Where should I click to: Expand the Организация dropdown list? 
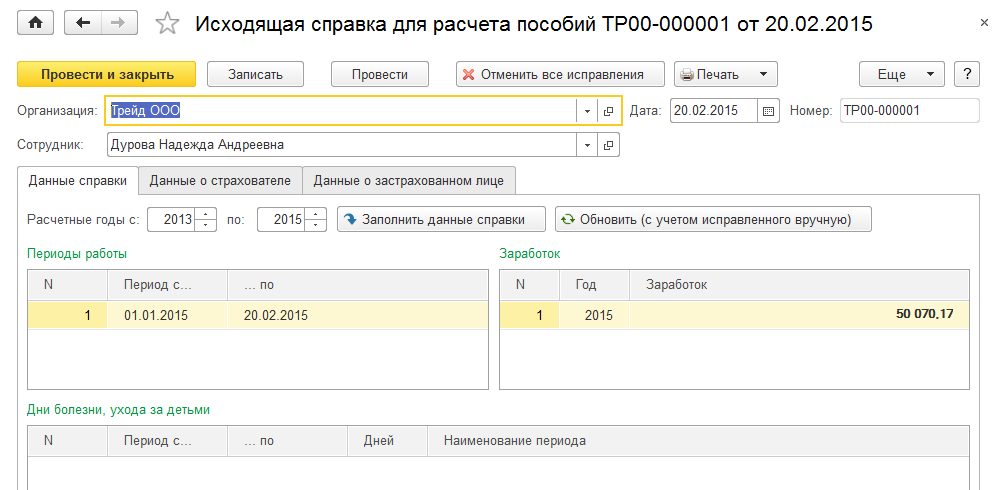point(587,111)
